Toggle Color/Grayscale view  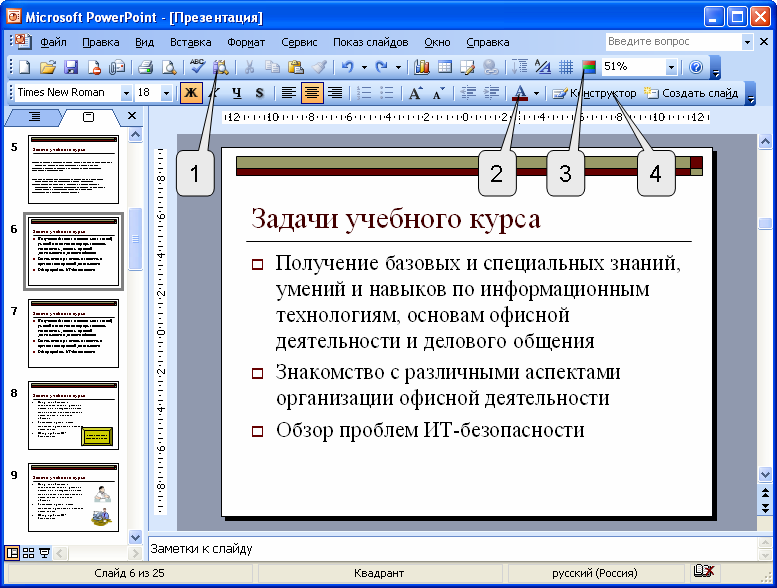(589, 67)
